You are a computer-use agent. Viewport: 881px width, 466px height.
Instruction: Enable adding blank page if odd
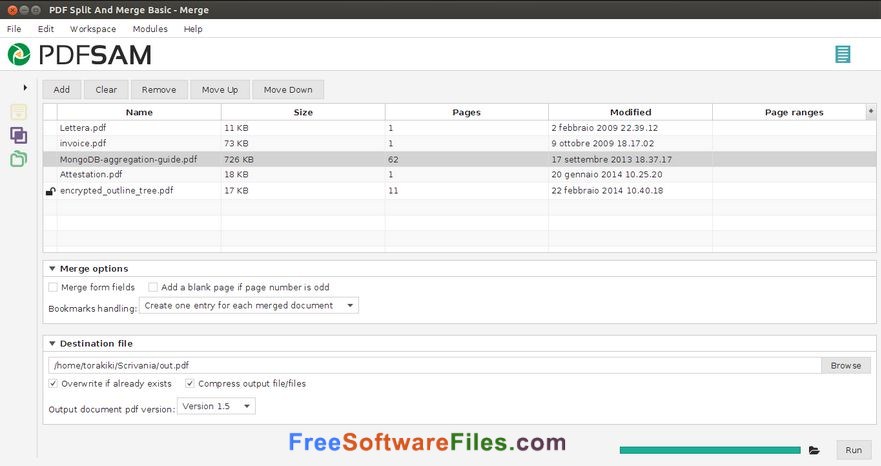click(153, 287)
